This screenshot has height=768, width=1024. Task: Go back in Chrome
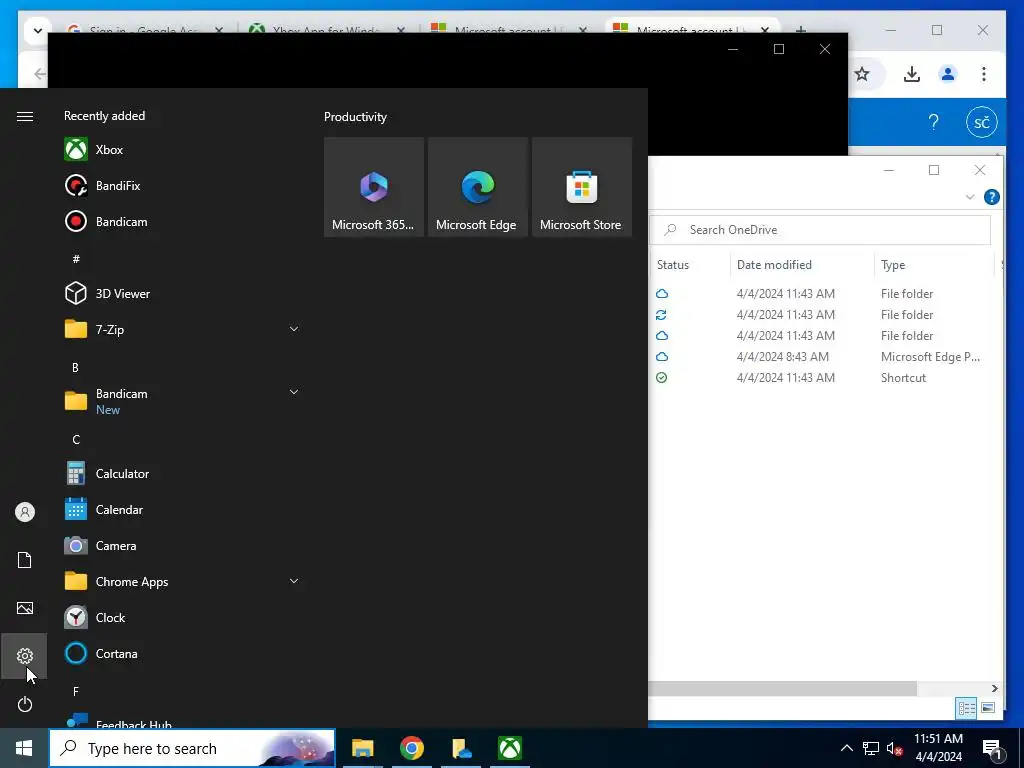[40, 74]
